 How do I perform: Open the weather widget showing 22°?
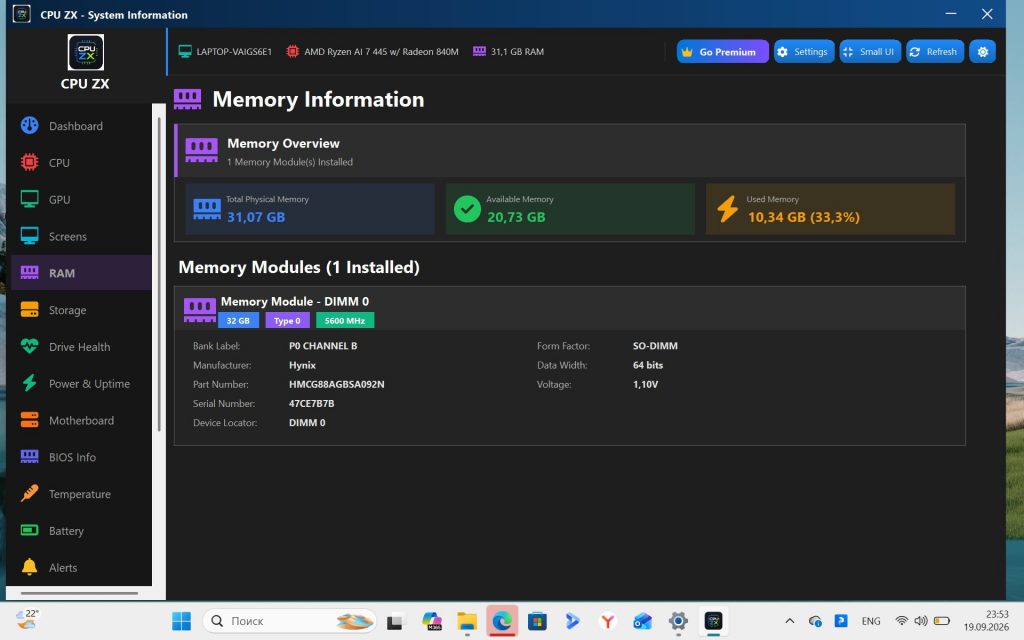click(27, 619)
